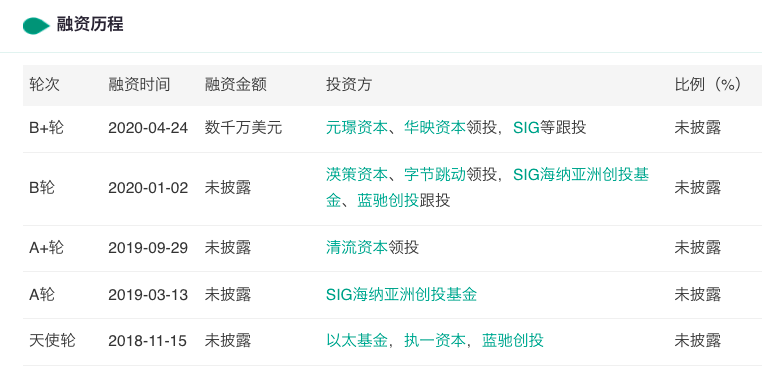Open 执一资本 investor link
This screenshot has width=762, height=370.
point(435,340)
